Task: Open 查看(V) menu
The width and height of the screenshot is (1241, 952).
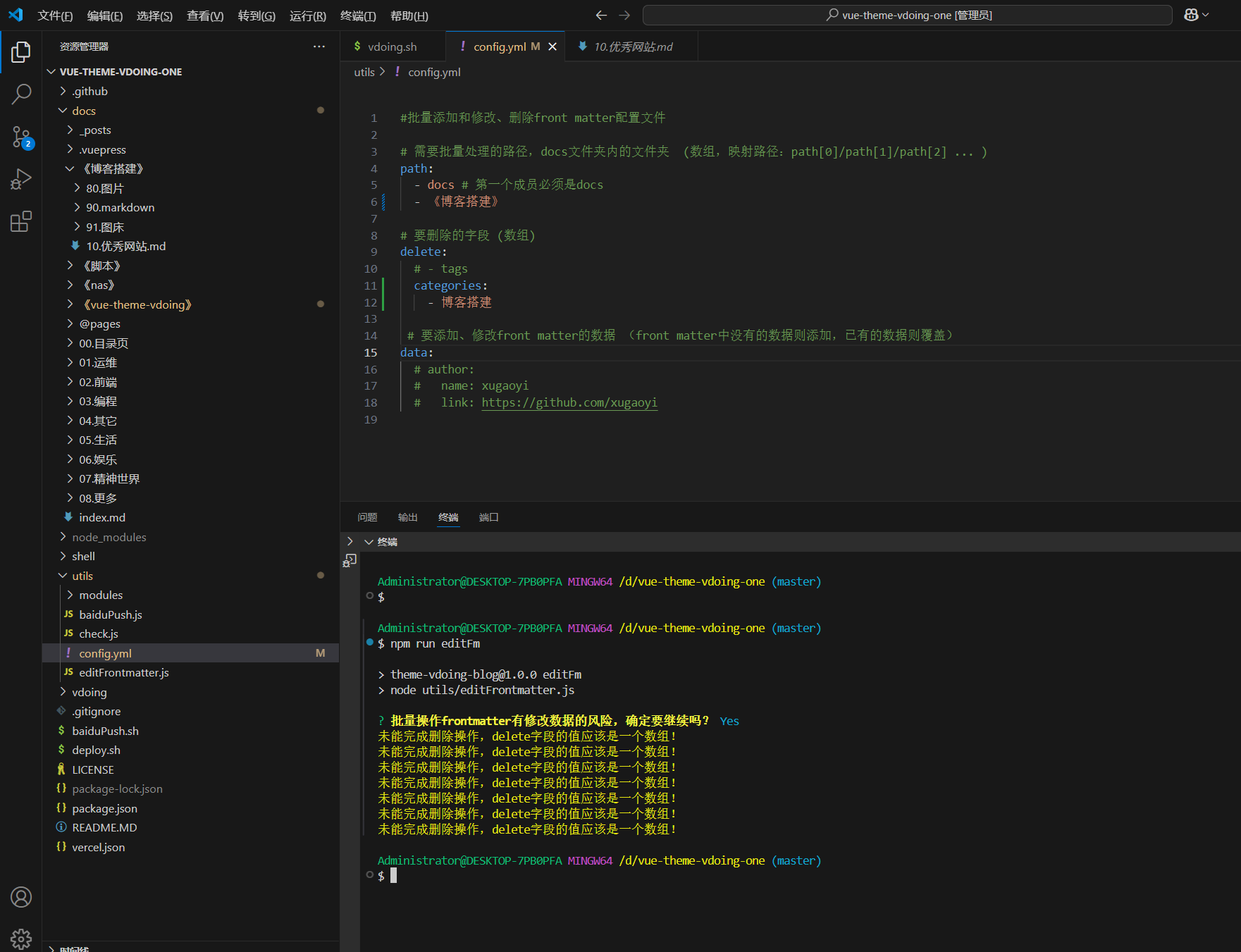Action: [205, 16]
